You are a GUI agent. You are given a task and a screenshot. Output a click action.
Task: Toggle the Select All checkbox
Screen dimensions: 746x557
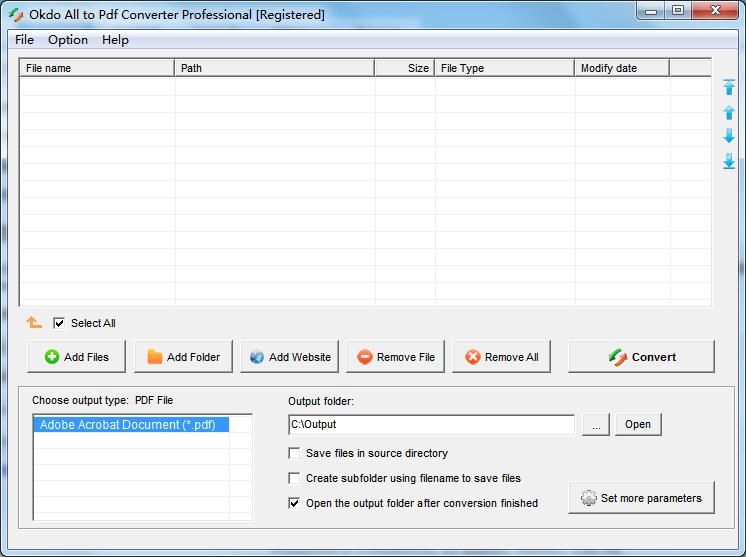click(59, 323)
